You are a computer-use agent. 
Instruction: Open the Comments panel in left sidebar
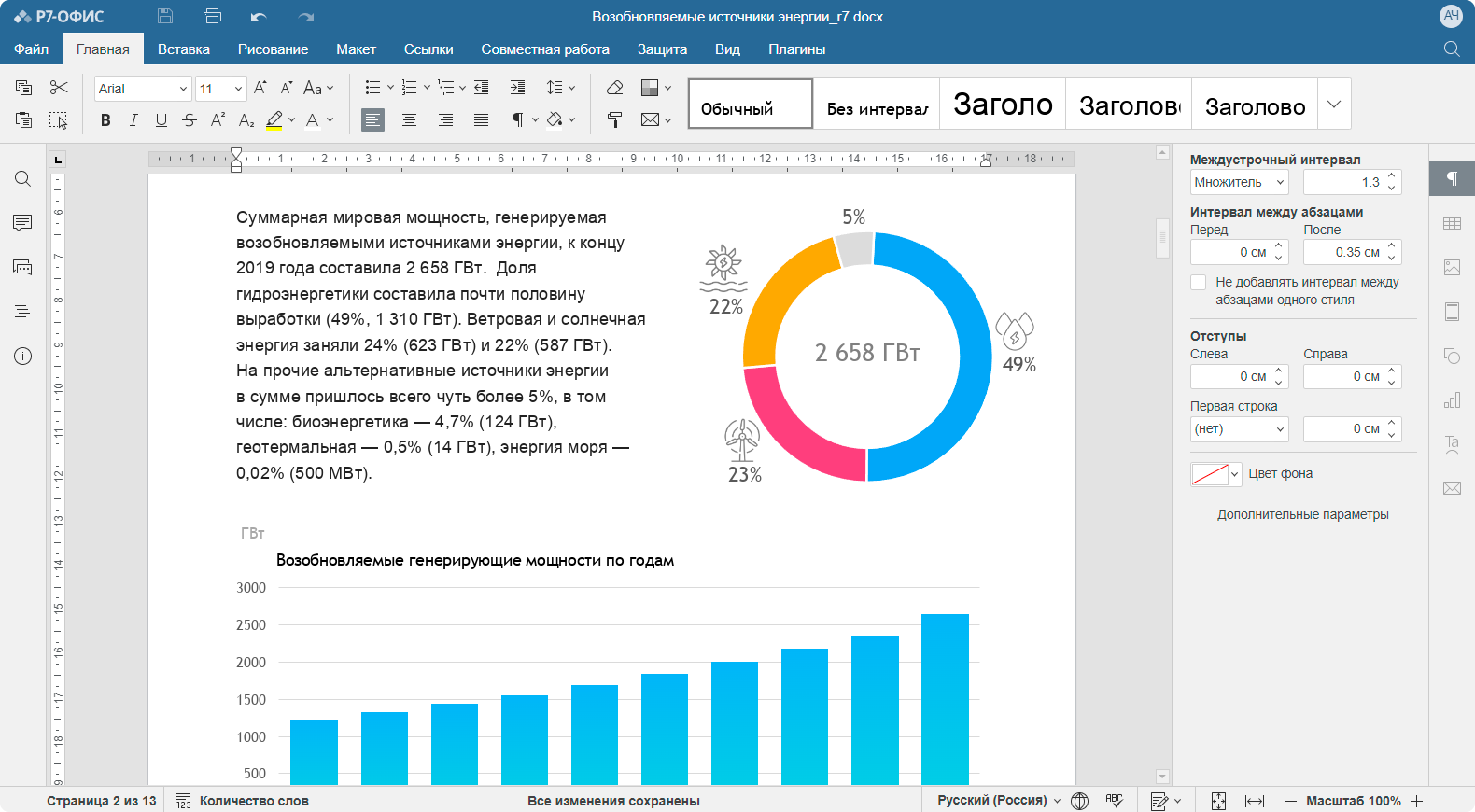point(23,223)
